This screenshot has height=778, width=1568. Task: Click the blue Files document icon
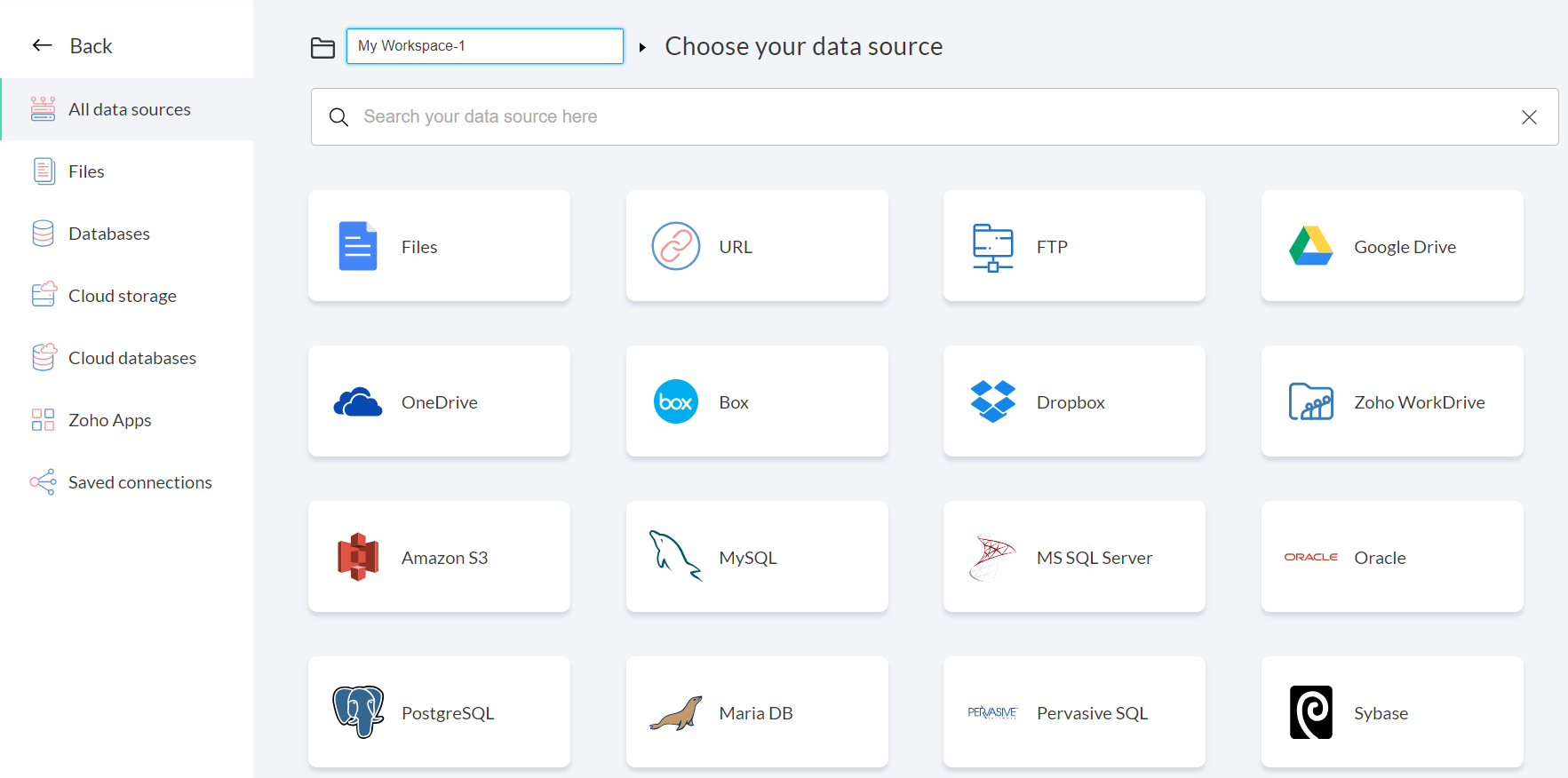tap(358, 246)
